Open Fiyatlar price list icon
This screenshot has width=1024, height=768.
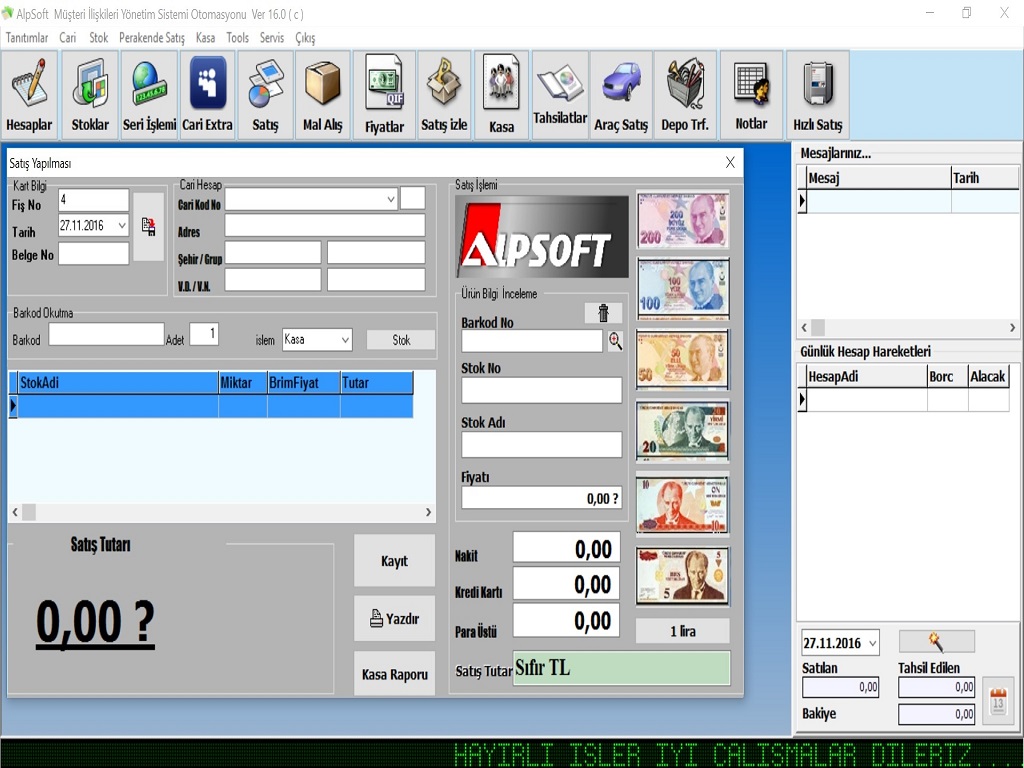(x=384, y=95)
